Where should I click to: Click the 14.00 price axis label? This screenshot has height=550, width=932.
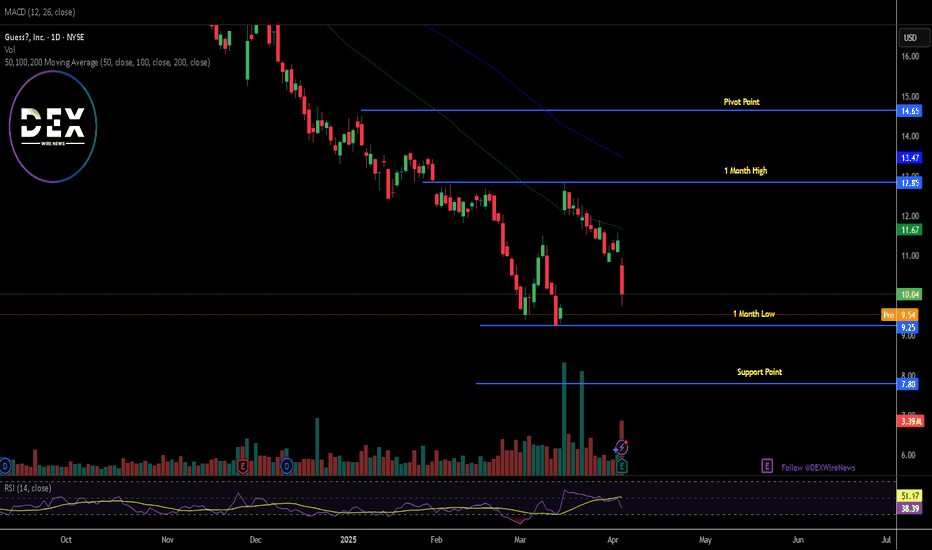(x=910, y=136)
